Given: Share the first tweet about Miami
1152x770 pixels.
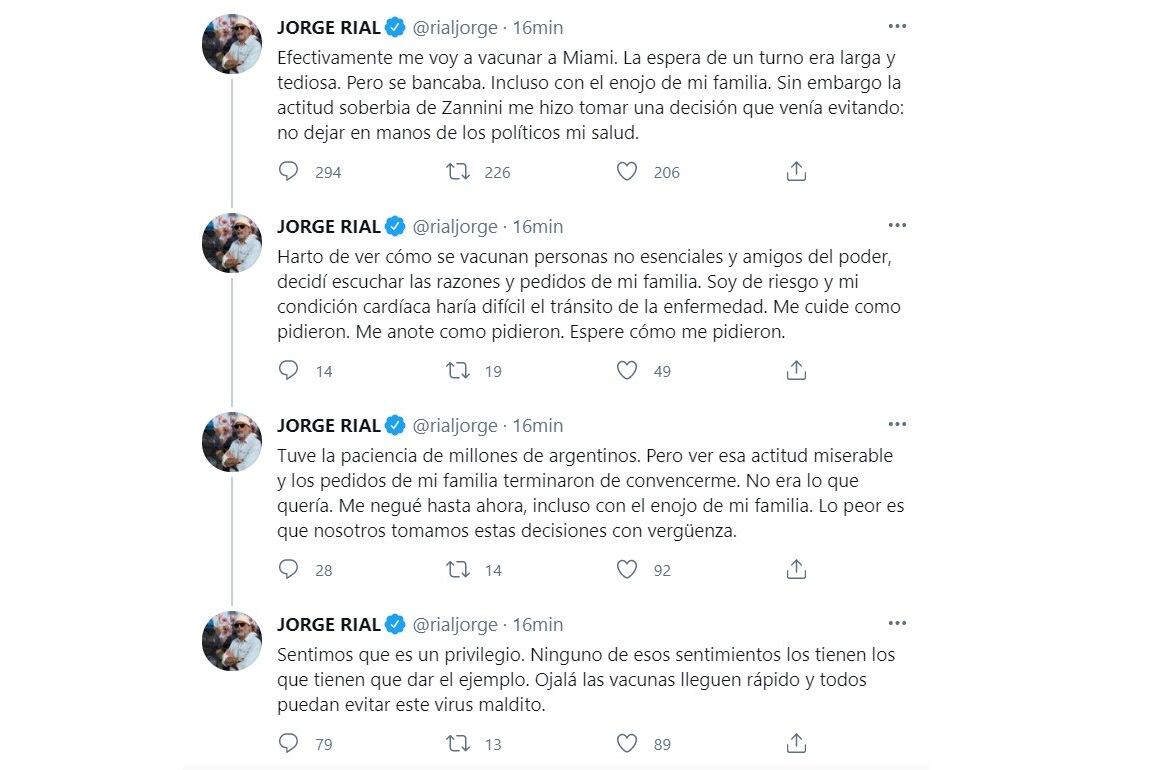Looking at the screenshot, I should pos(796,172).
